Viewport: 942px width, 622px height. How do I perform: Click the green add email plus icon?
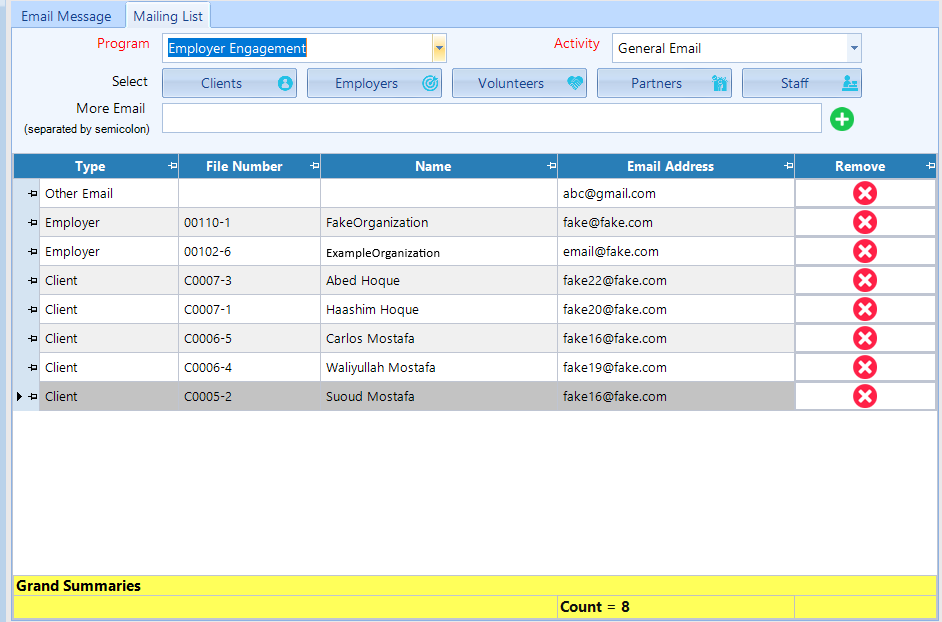[842, 119]
